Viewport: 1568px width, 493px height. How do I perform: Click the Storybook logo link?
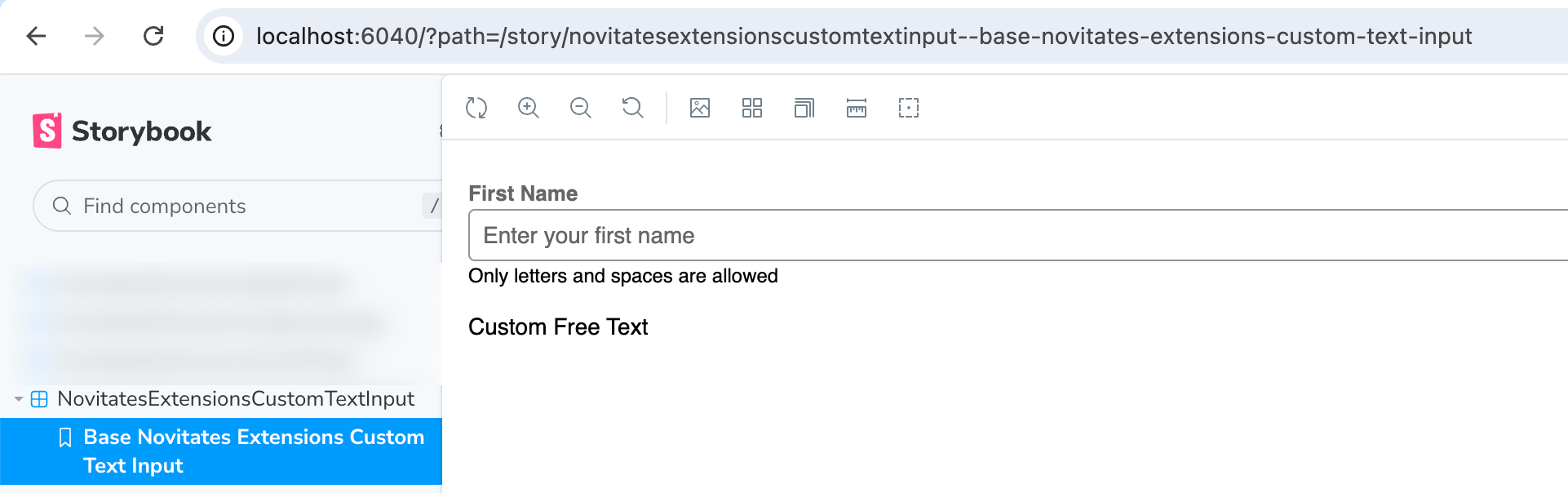pyautogui.click(x=122, y=131)
